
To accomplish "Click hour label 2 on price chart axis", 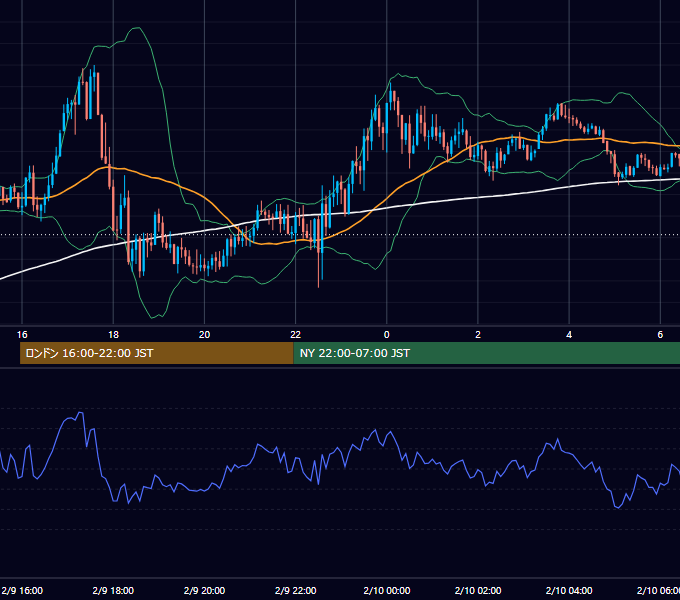I will tap(478, 335).
